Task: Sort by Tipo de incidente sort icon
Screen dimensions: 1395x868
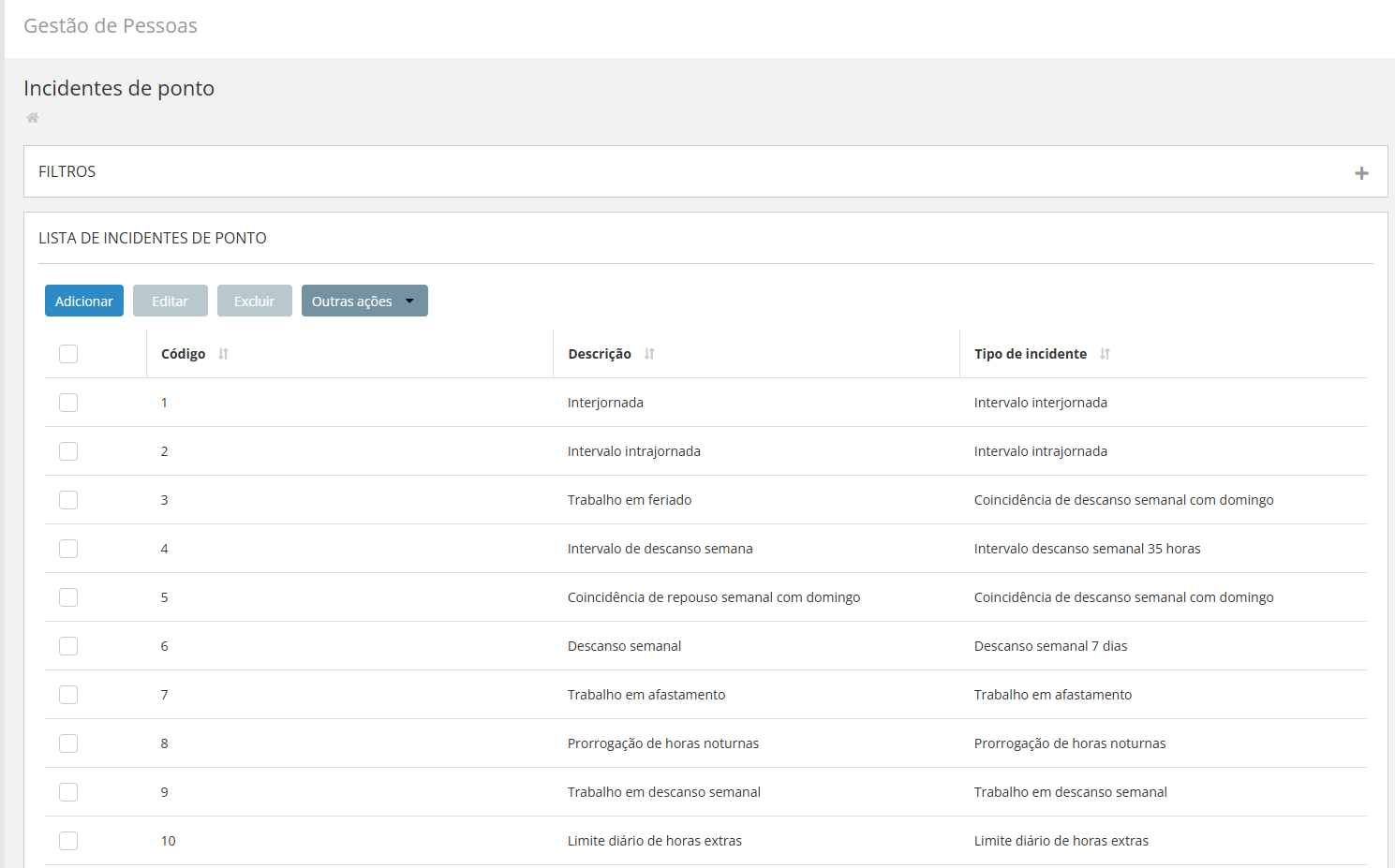Action: (1105, 354)
